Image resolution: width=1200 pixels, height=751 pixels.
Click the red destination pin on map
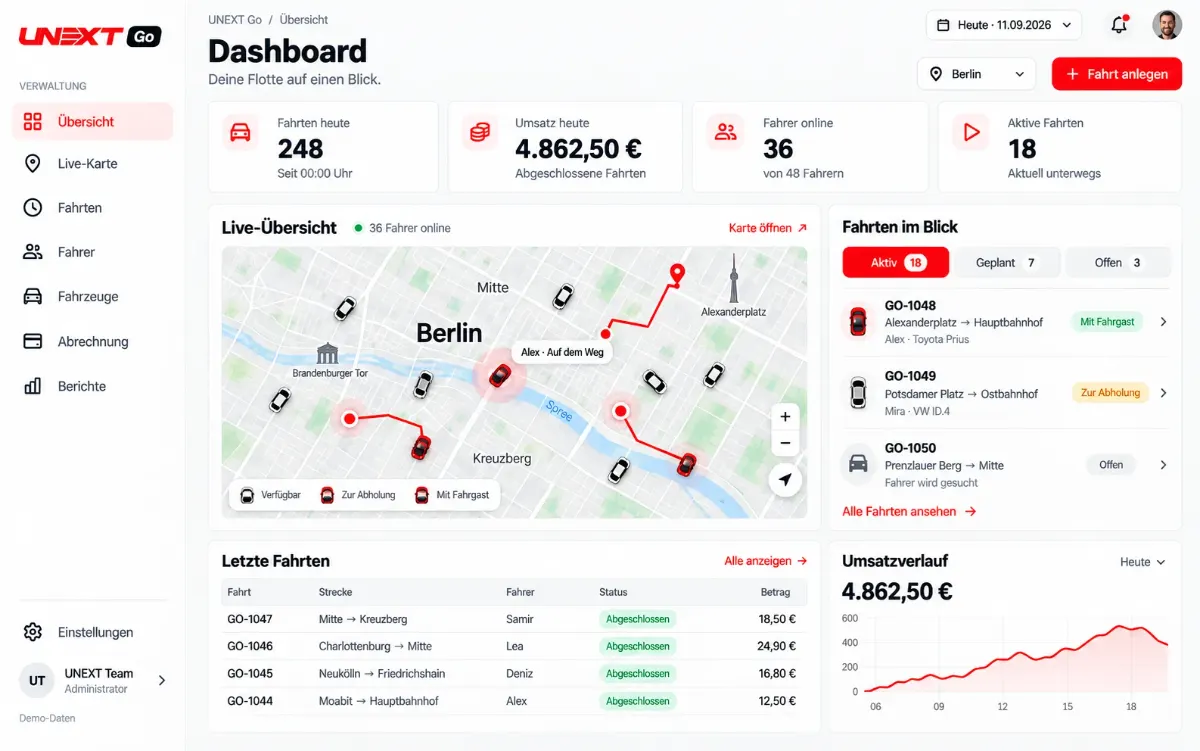pos(677,274)
